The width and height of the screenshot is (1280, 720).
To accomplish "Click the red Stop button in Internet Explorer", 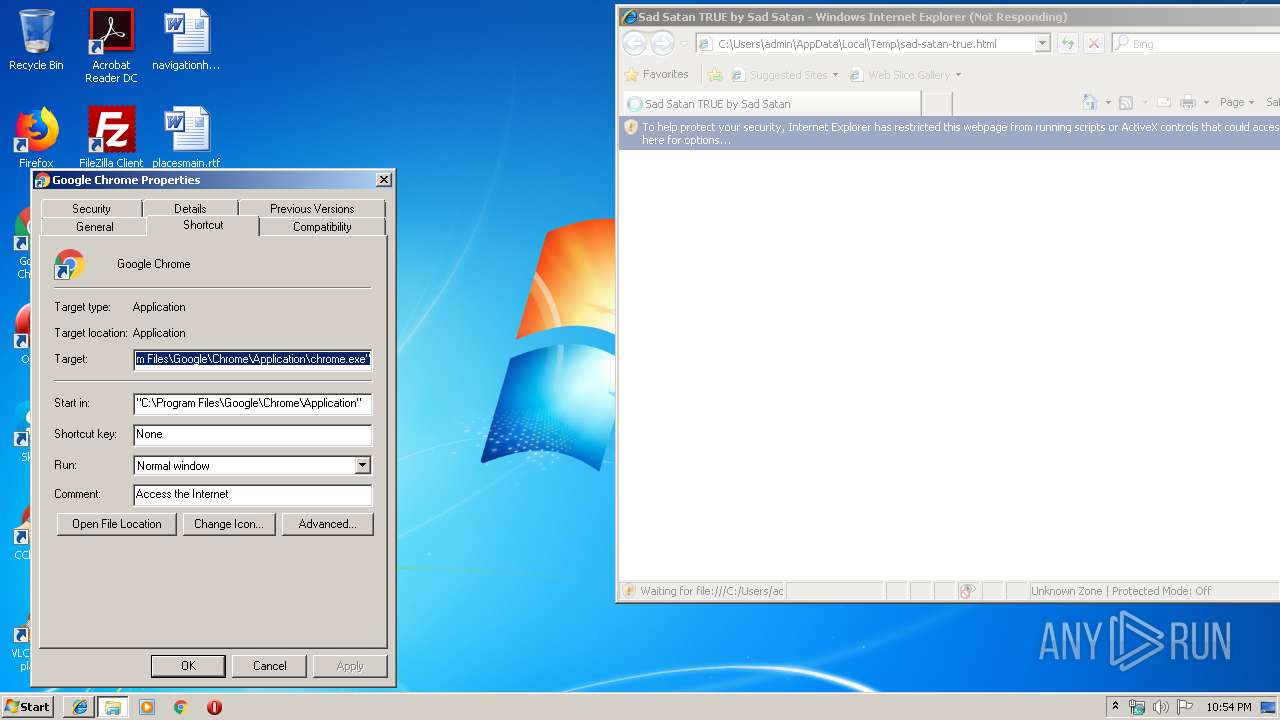I will pyautogui.click(x=1094, y=44).
